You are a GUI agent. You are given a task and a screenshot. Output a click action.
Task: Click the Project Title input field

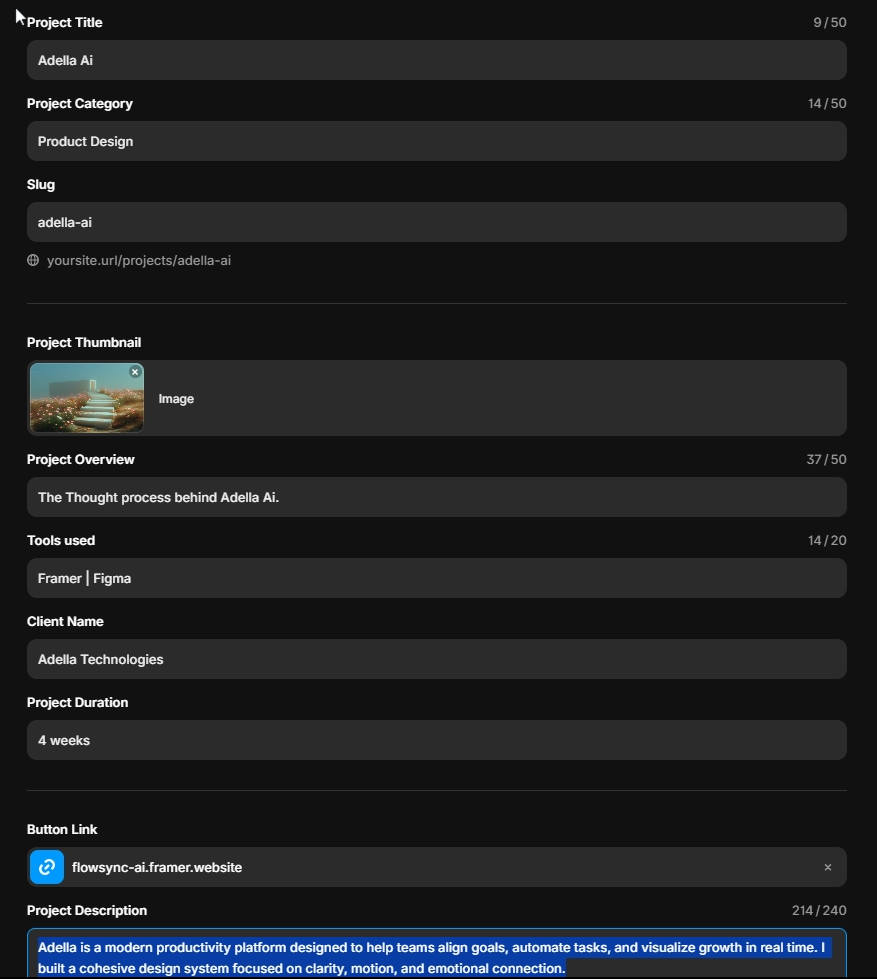point(436,60)
